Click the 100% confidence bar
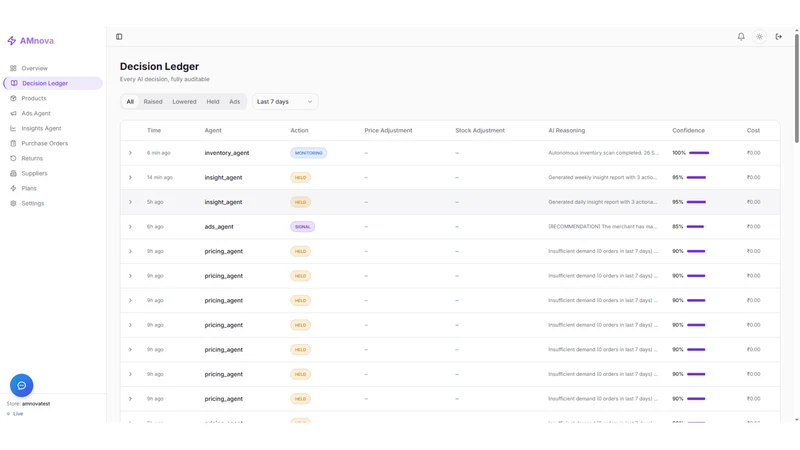 pyautogui.click(x=699, y=153)
